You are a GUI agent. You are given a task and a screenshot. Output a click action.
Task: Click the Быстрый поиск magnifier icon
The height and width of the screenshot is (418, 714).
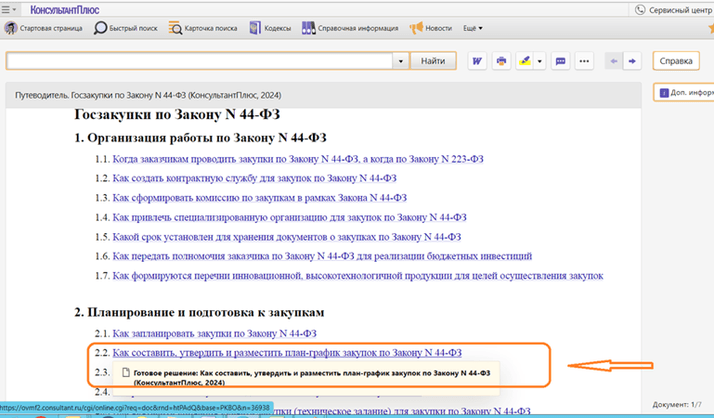pos(100,28)
